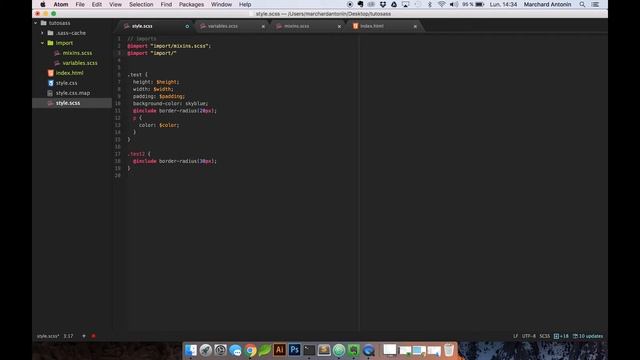Close the mixins.scss tab

tap(339, 27)
